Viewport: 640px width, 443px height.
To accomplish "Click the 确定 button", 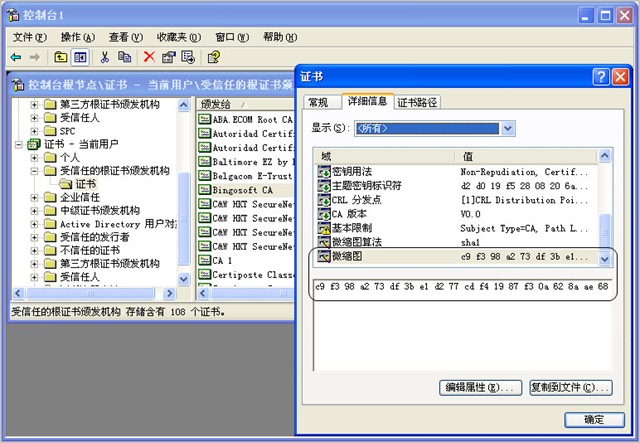I will (595, 419).
